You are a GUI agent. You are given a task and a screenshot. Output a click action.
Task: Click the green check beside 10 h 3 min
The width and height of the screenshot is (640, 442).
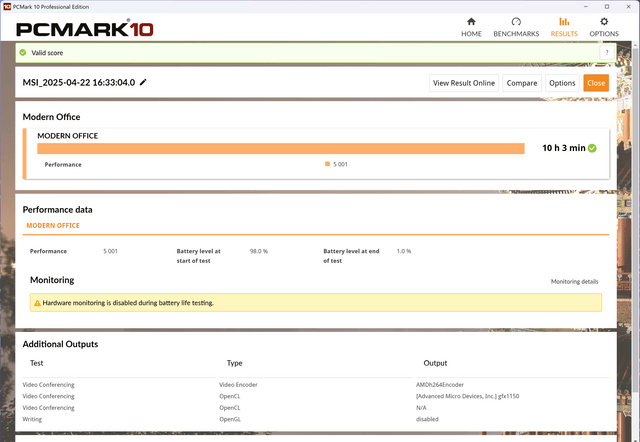592,148
